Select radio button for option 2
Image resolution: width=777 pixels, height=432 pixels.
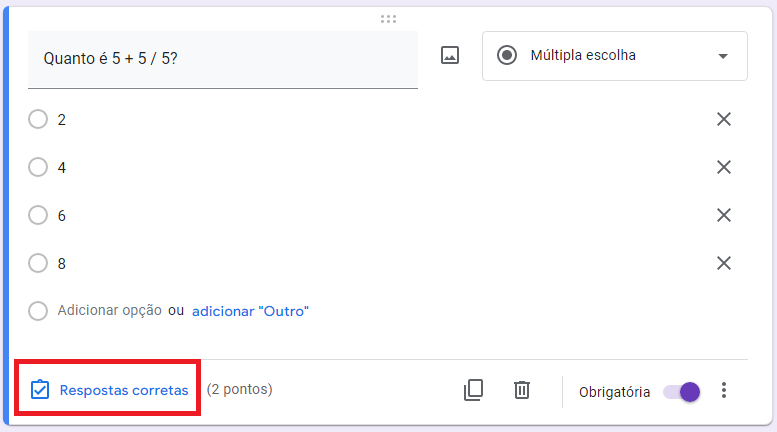pos(38,119)
